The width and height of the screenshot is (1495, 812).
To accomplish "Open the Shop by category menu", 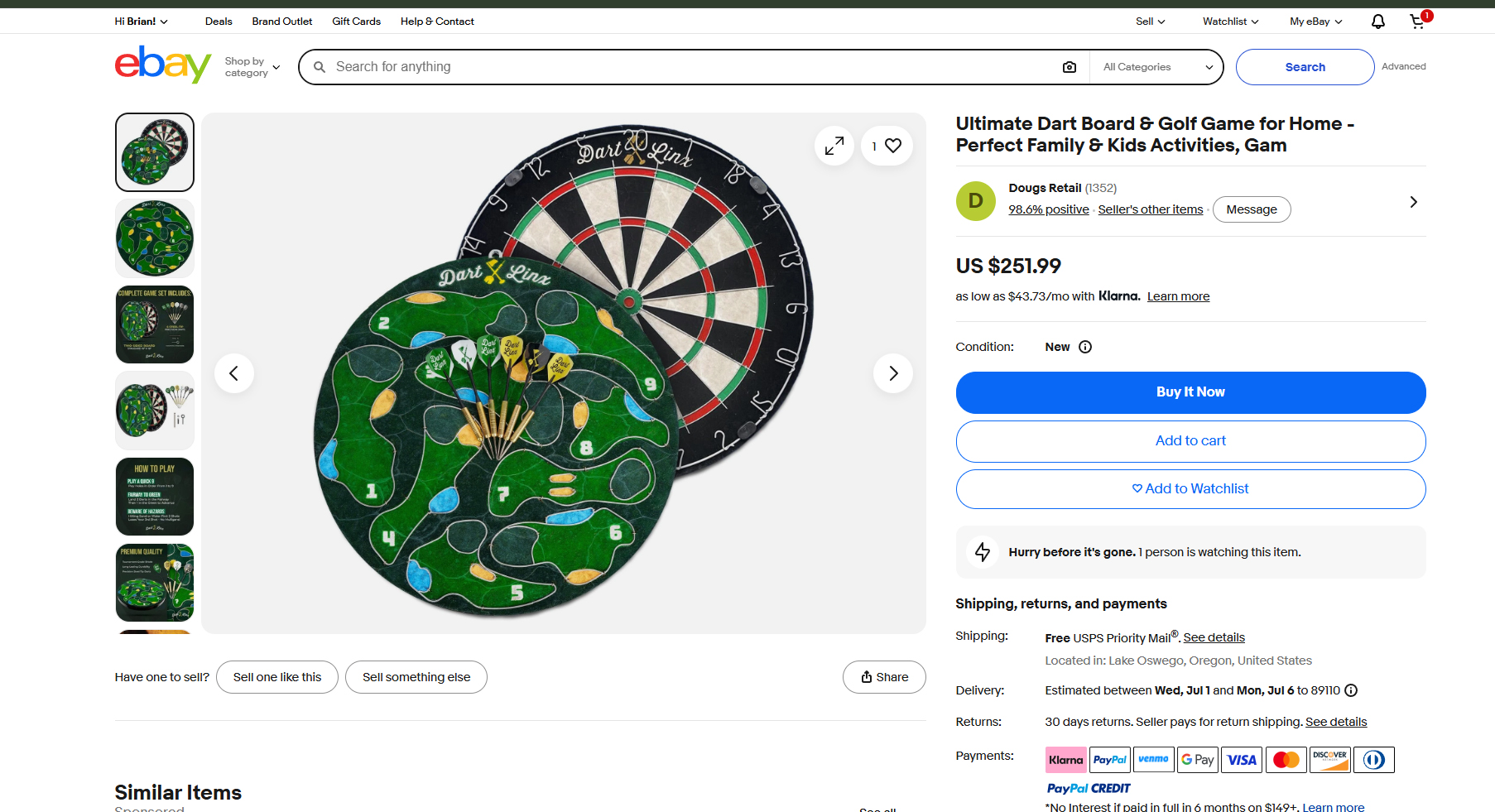I will (252, 67).
